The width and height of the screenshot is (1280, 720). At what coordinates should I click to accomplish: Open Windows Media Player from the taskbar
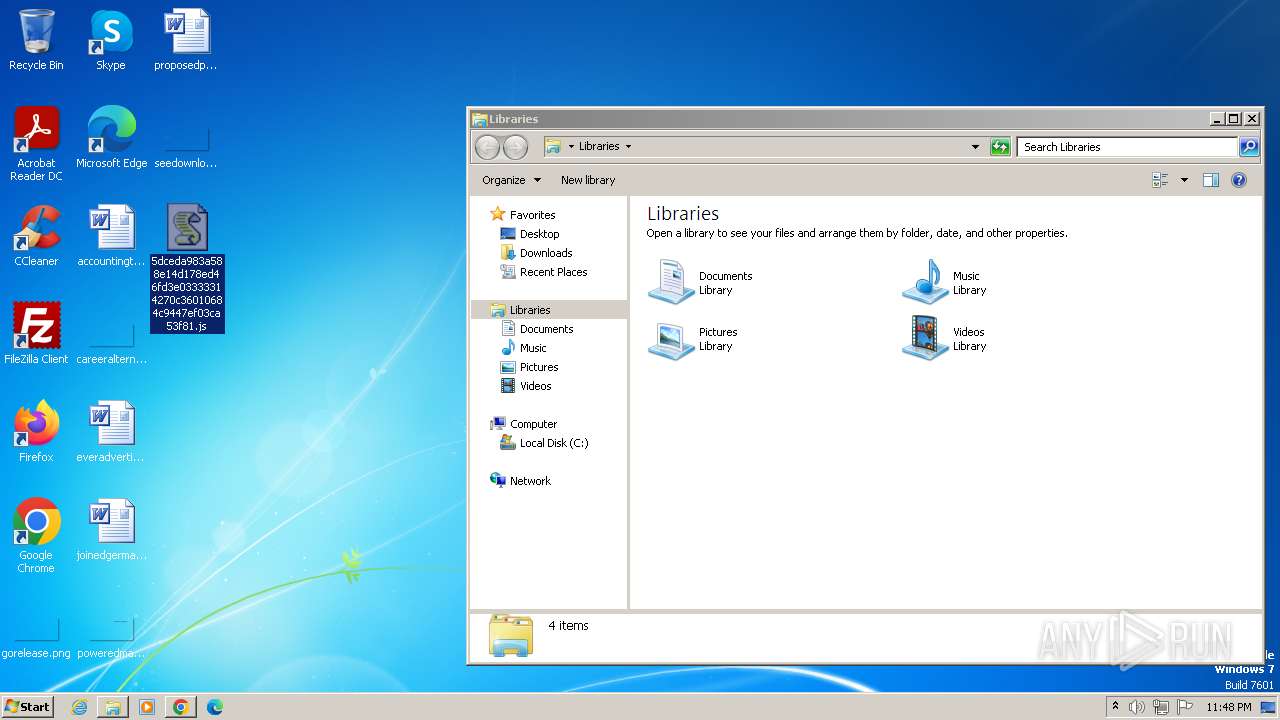click(147, 707)
